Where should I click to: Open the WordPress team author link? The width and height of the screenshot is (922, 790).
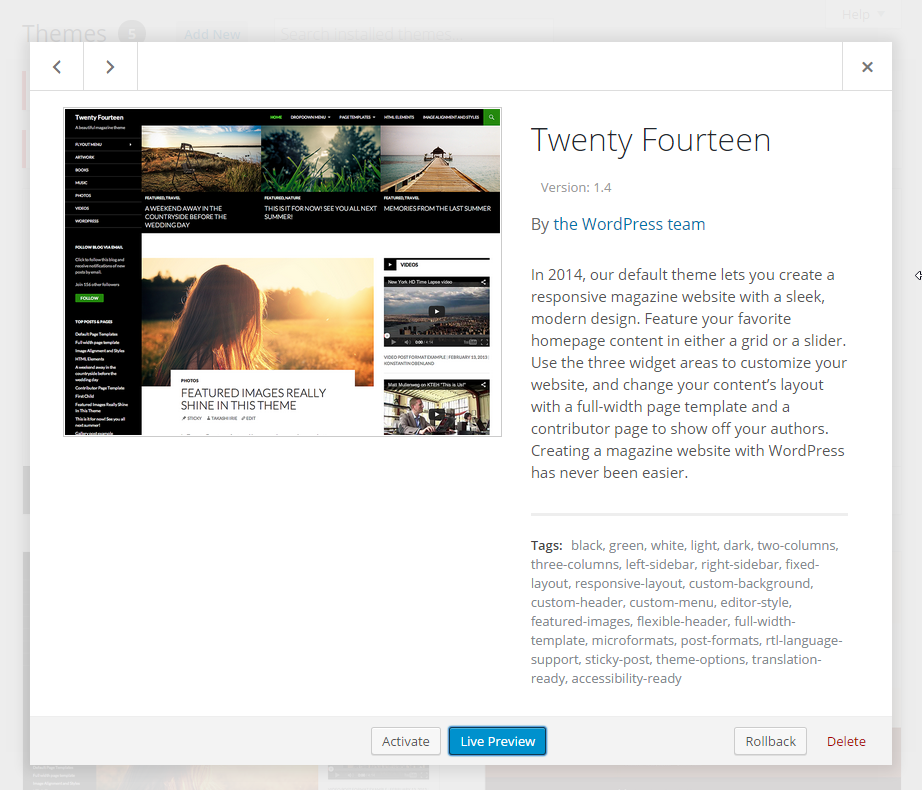coord(643,224)
